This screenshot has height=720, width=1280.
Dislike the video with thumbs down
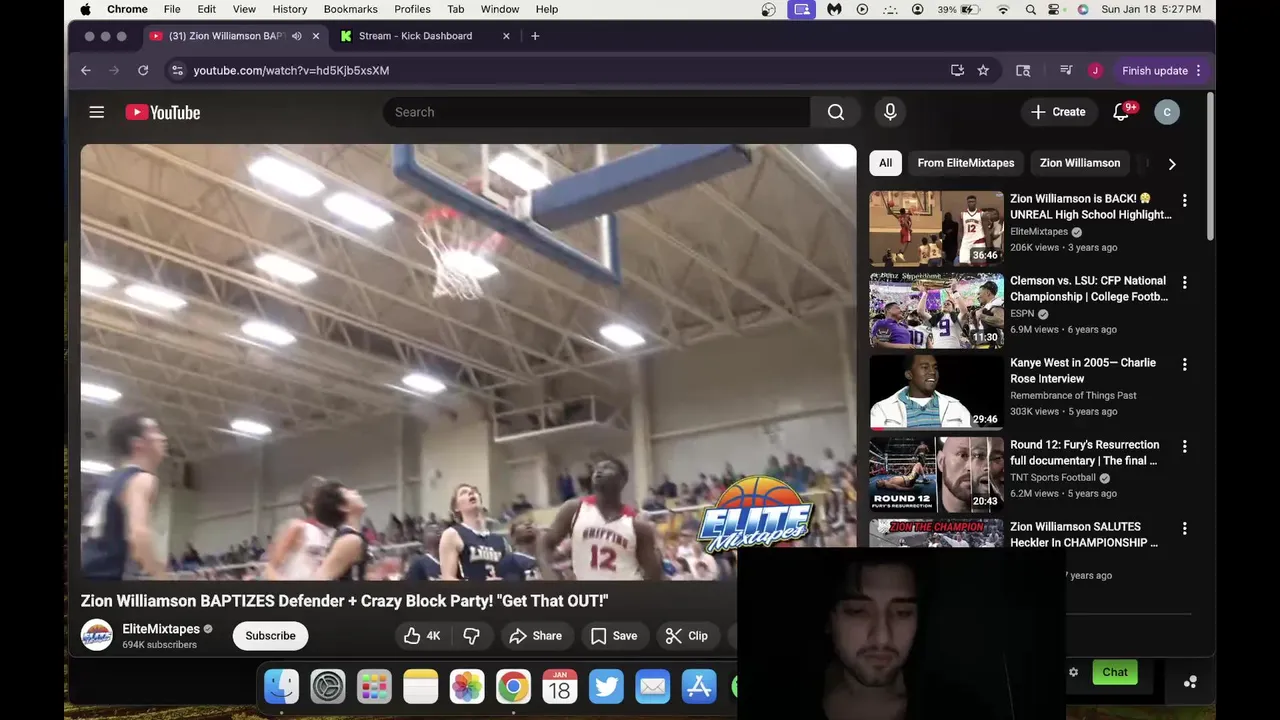click(x=471, y=636)
